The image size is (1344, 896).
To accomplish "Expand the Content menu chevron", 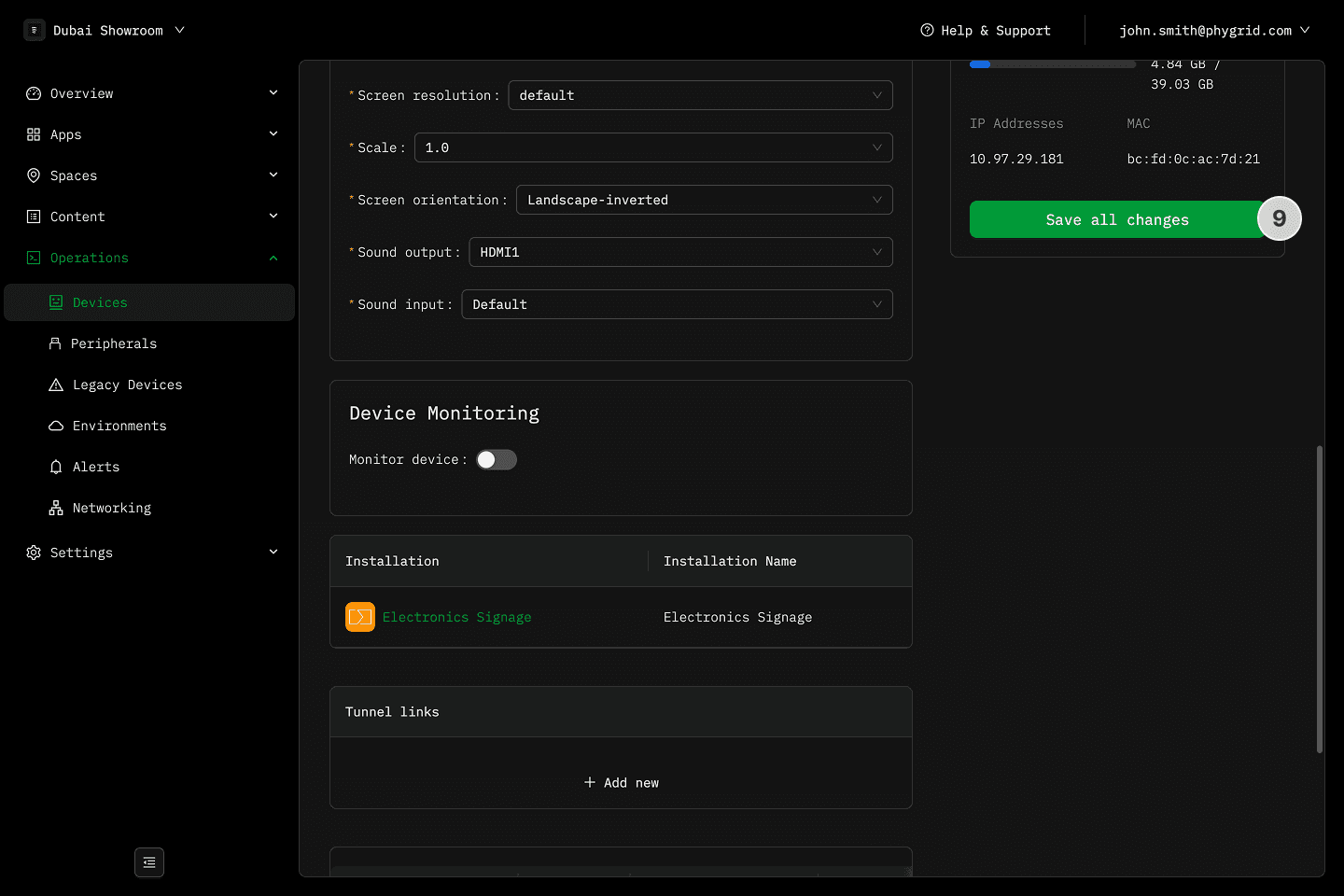I will pyautogui.click(x=273, y=216).
